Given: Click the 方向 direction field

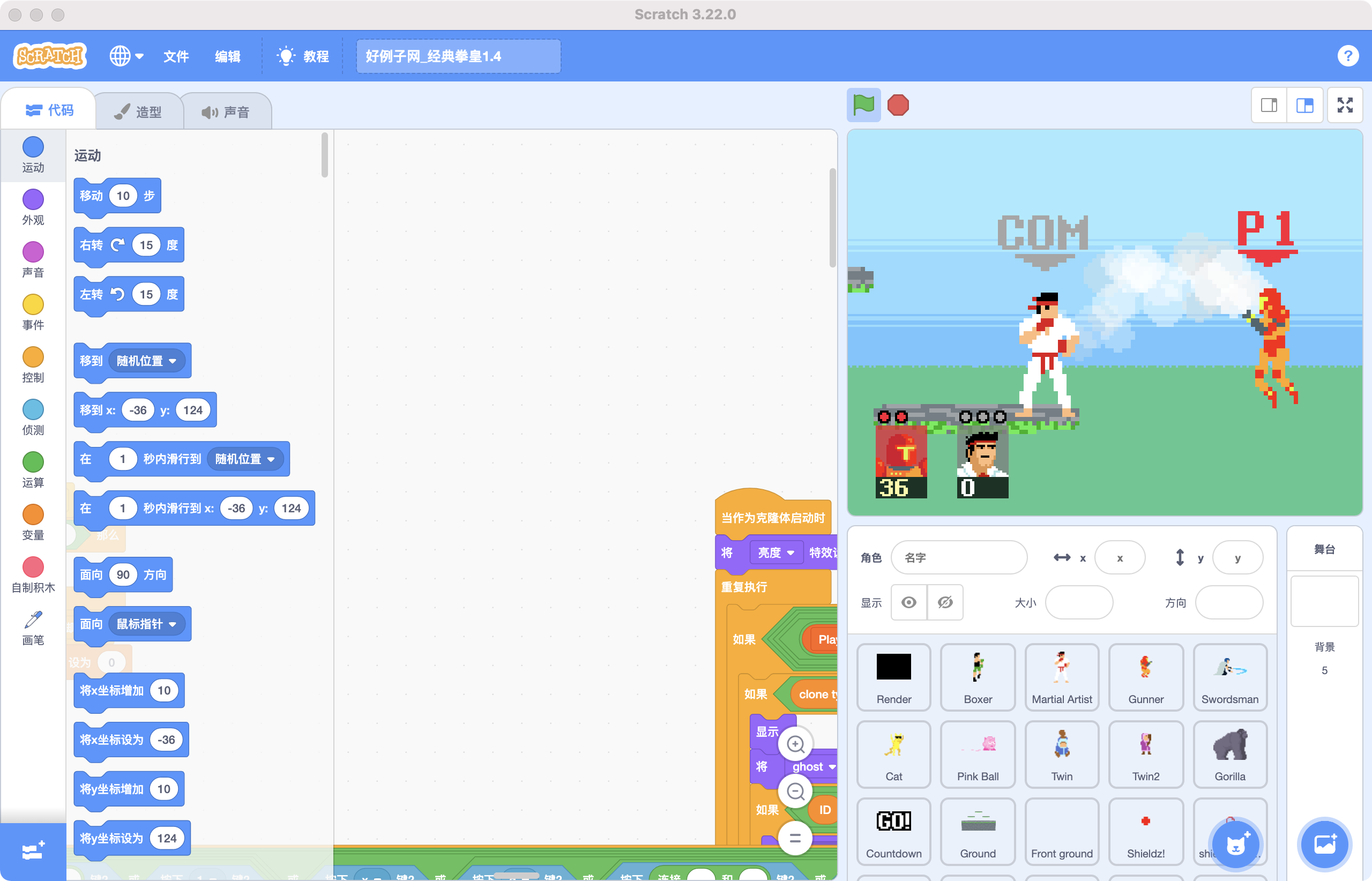Looking at the screenshot, I should coord(1229,602).
